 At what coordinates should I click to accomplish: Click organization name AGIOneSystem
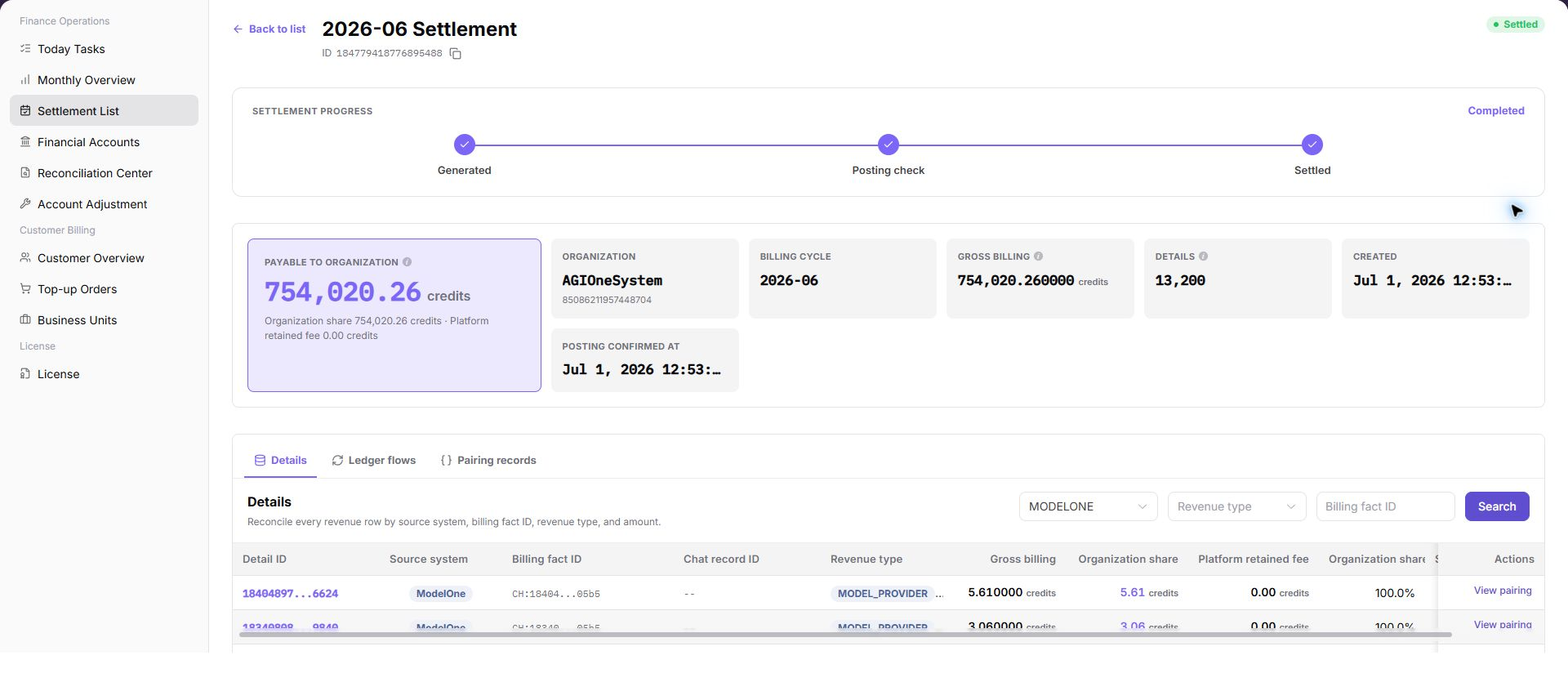point(612,280)
